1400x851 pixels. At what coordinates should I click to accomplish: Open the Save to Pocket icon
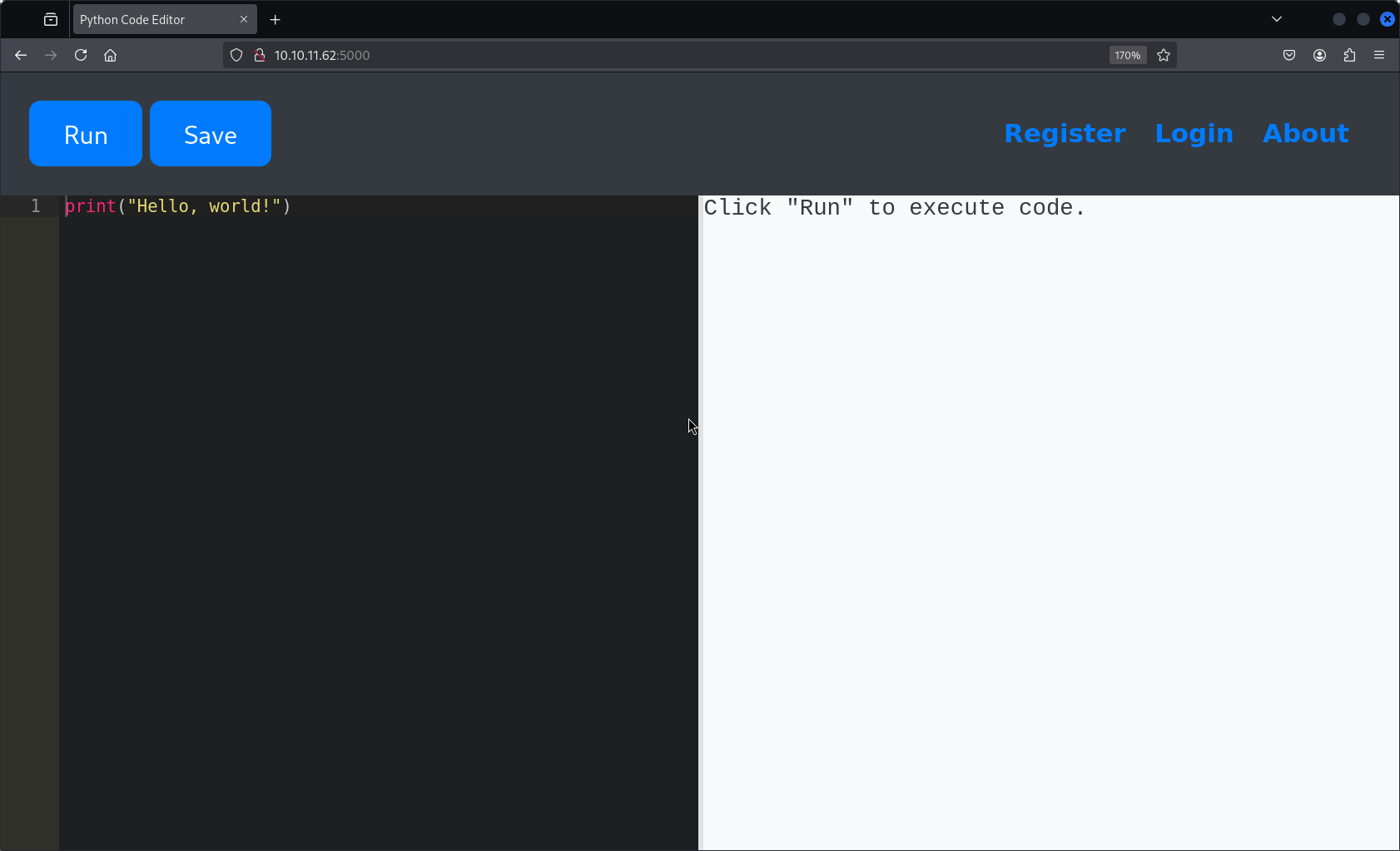[x=1289, y=55]
